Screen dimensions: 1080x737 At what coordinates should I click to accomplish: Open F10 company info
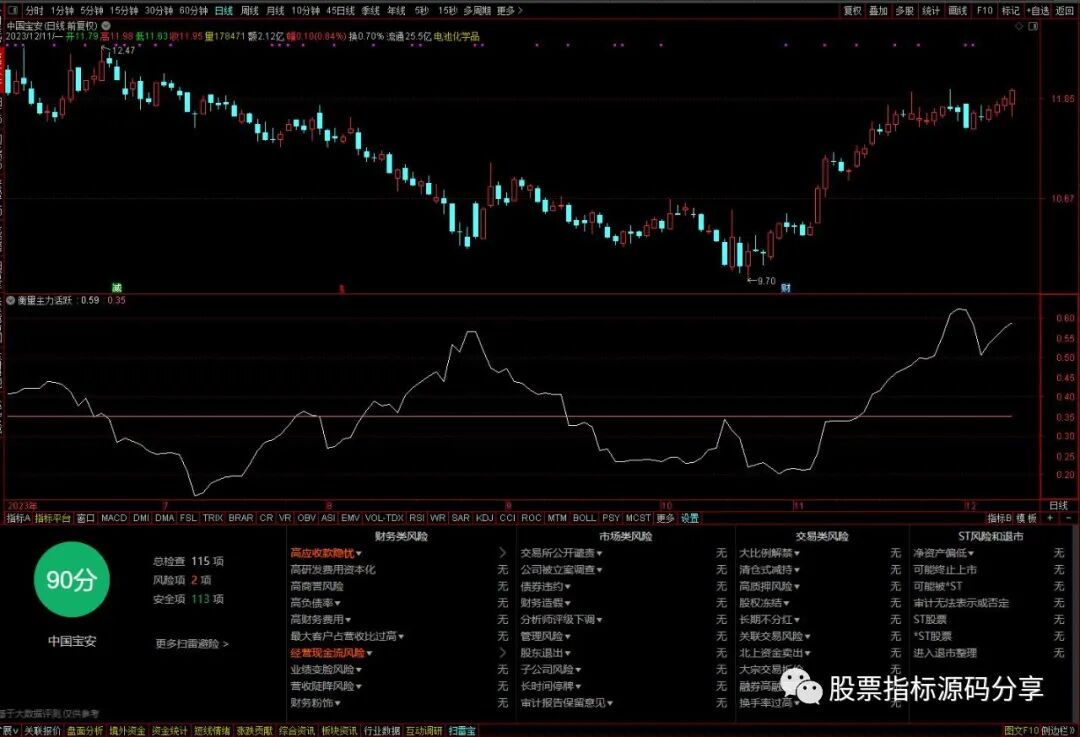point(984,10)
